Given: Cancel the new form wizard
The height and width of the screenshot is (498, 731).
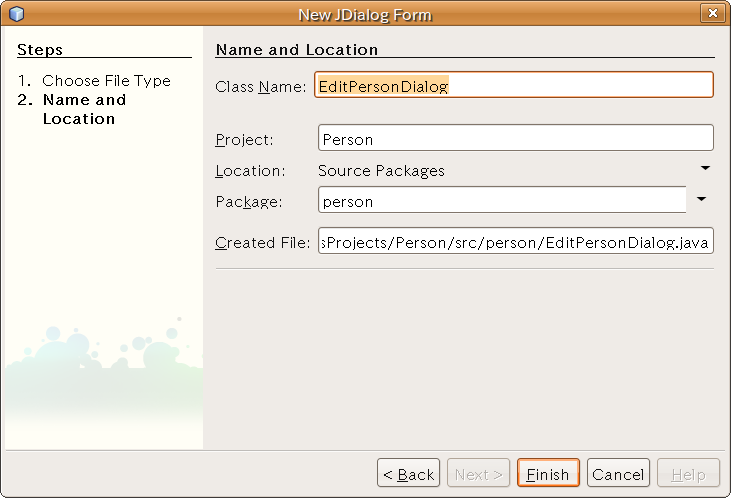Looking at the screenshot, I should (x=617, y=474).
